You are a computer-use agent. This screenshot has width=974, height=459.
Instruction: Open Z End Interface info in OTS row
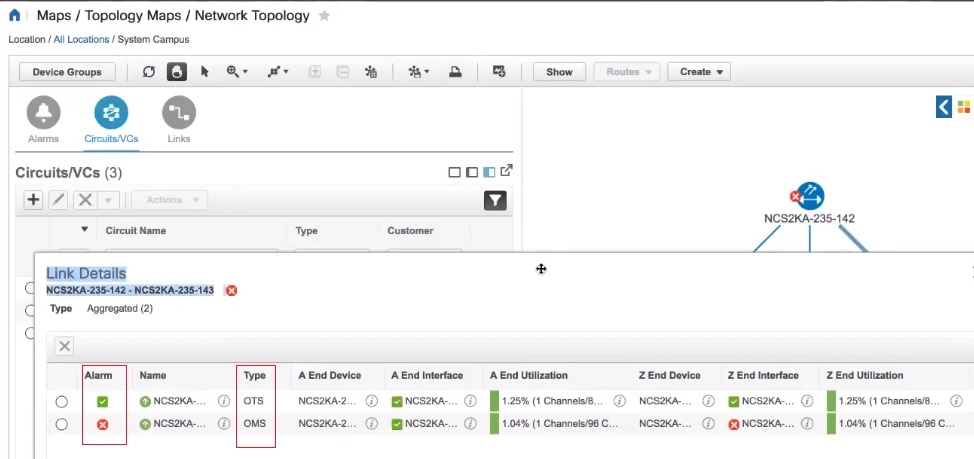coord(806,401)
